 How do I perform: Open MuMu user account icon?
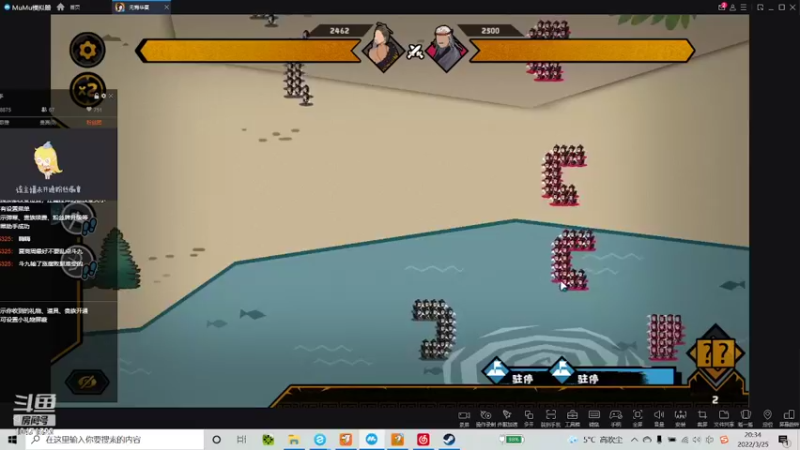pos(733,7)
